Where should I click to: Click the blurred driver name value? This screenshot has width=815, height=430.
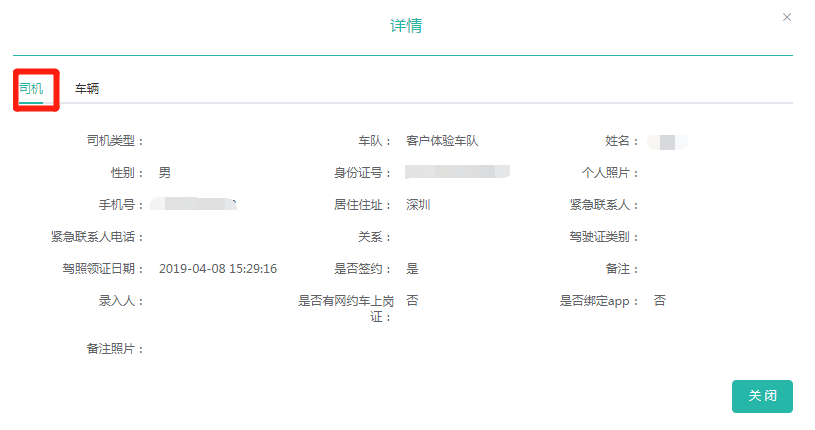pyautogui.click(x=667, y=141)
